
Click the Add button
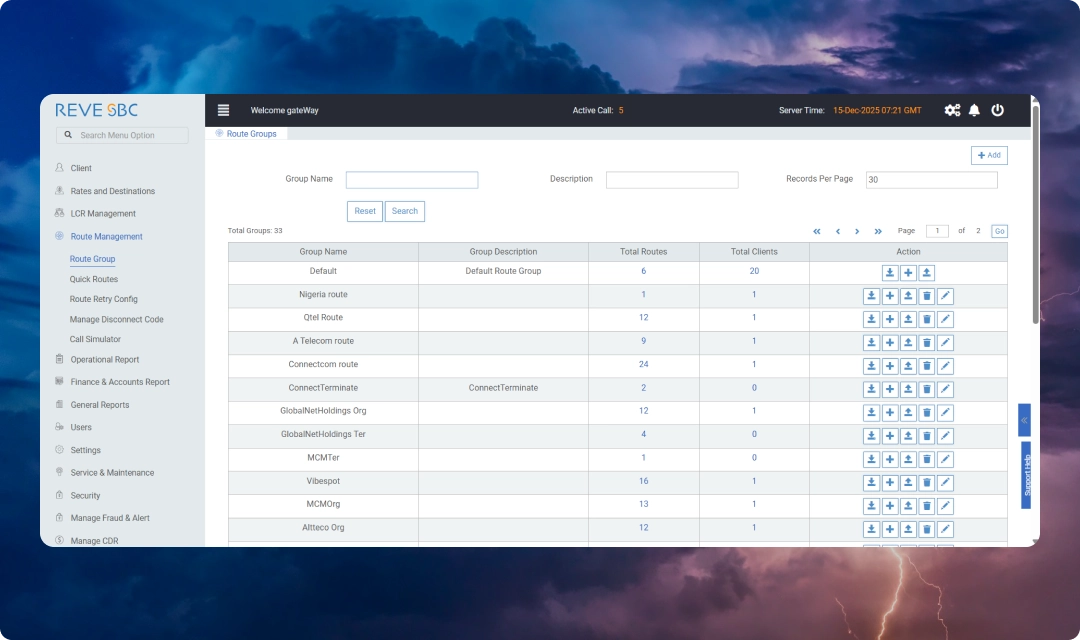coord(988,155)
